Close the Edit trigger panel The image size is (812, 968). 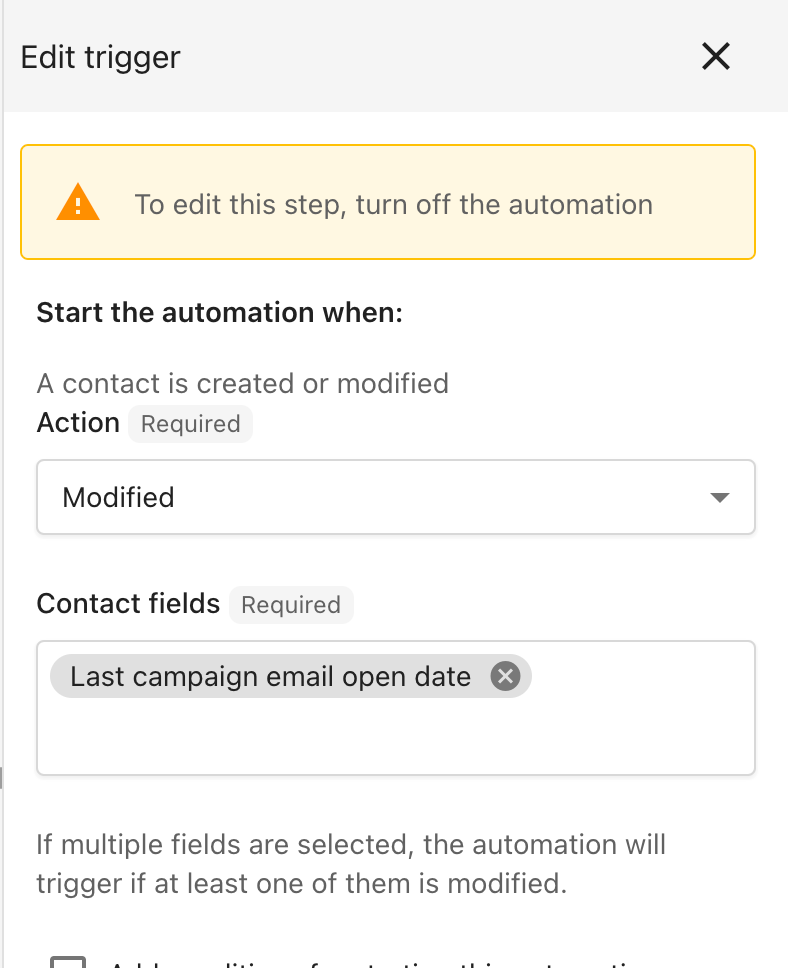pos(716,56)
